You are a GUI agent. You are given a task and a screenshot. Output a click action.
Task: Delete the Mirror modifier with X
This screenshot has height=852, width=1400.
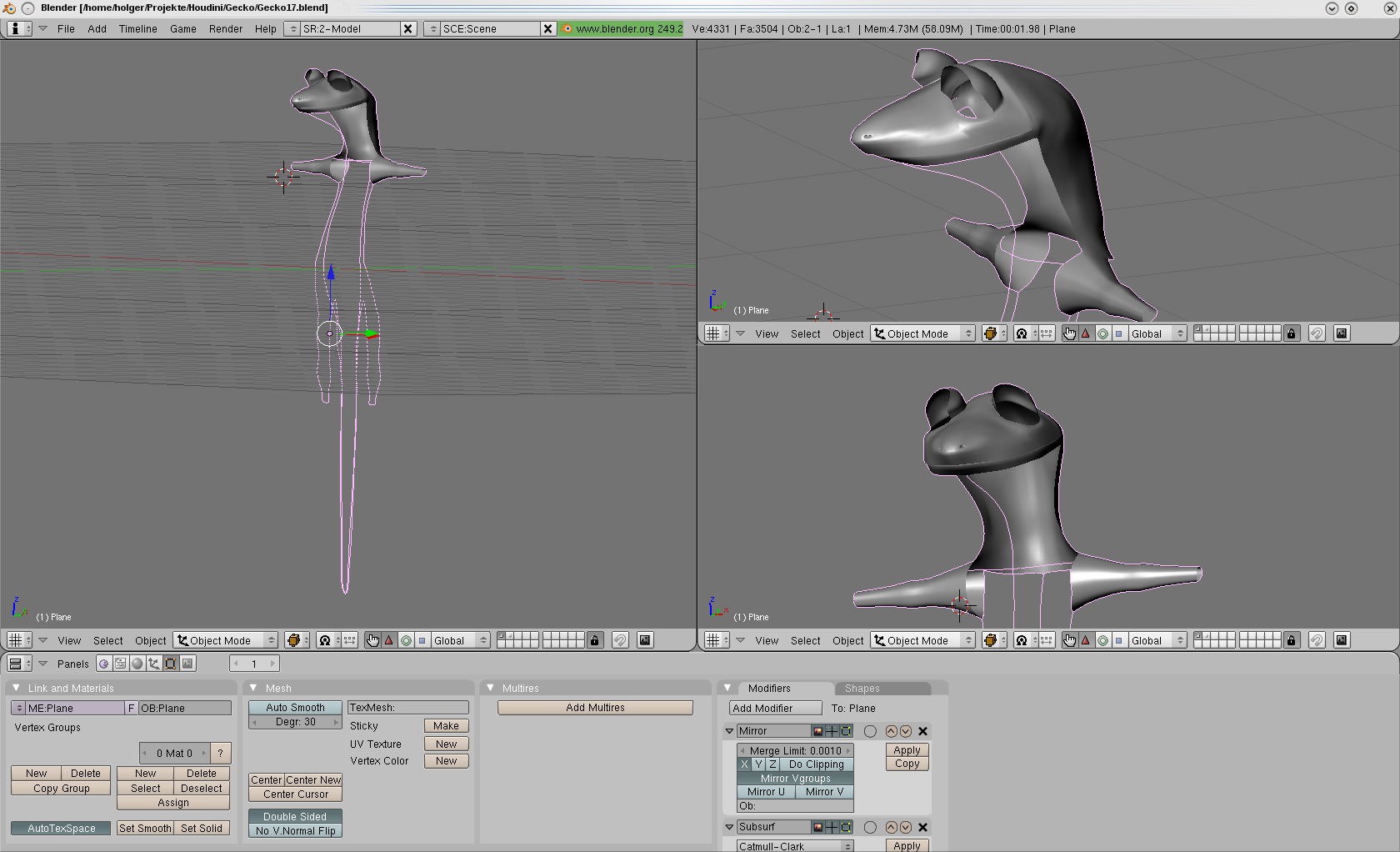(x=922, y=731)
